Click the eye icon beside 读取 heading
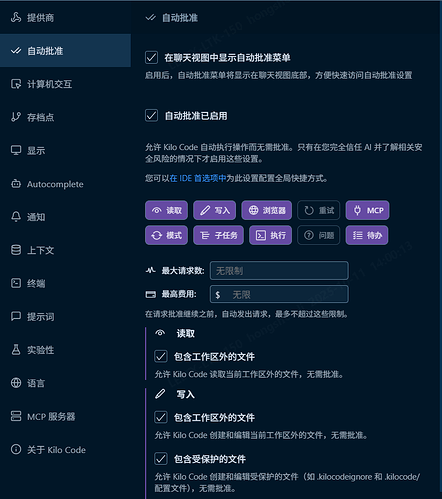The height and width of the screenshot is (499, 442). [160, 333]
